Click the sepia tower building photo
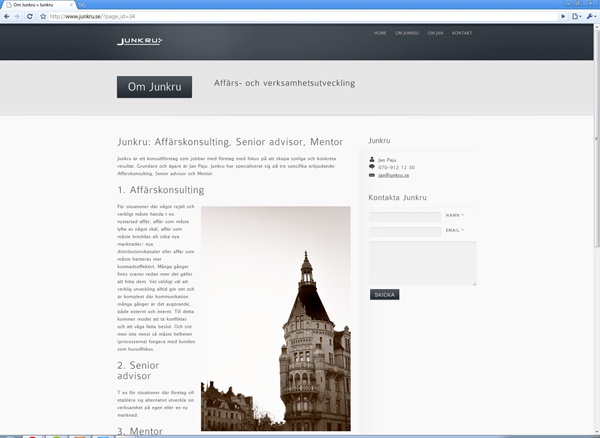Viewport: 600px width, 438px height. (x=276, y=319)
